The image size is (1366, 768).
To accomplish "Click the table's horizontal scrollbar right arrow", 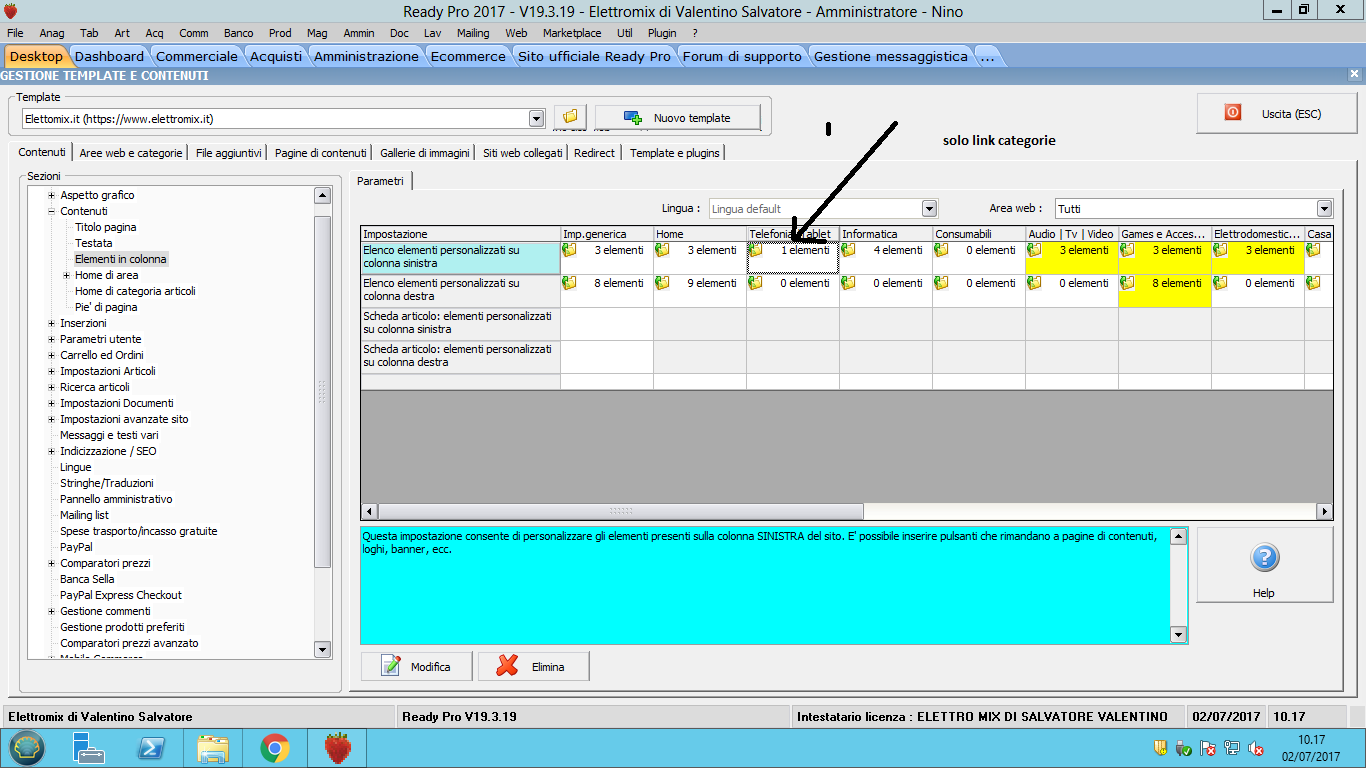I will point(1325,511).
